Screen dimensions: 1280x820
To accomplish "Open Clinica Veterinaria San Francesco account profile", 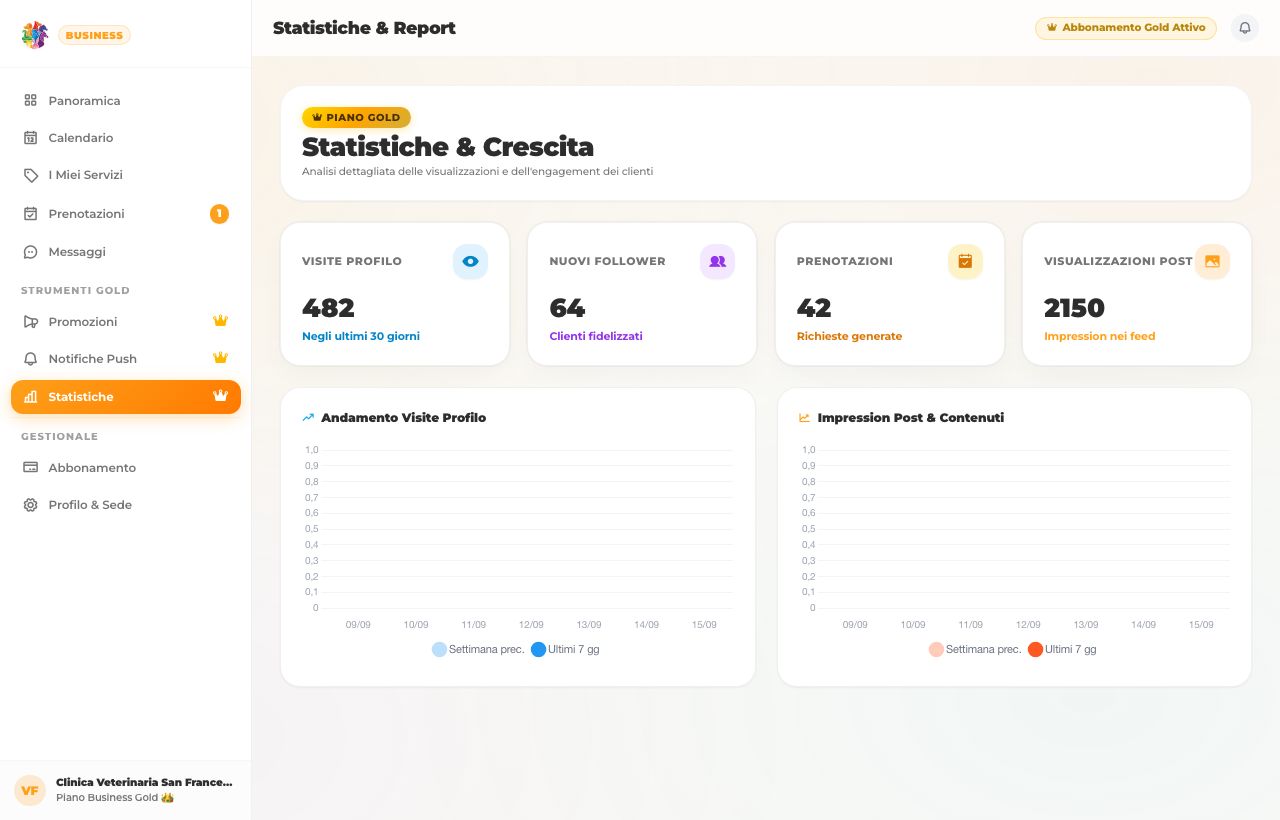I will [x=126, y=790].
